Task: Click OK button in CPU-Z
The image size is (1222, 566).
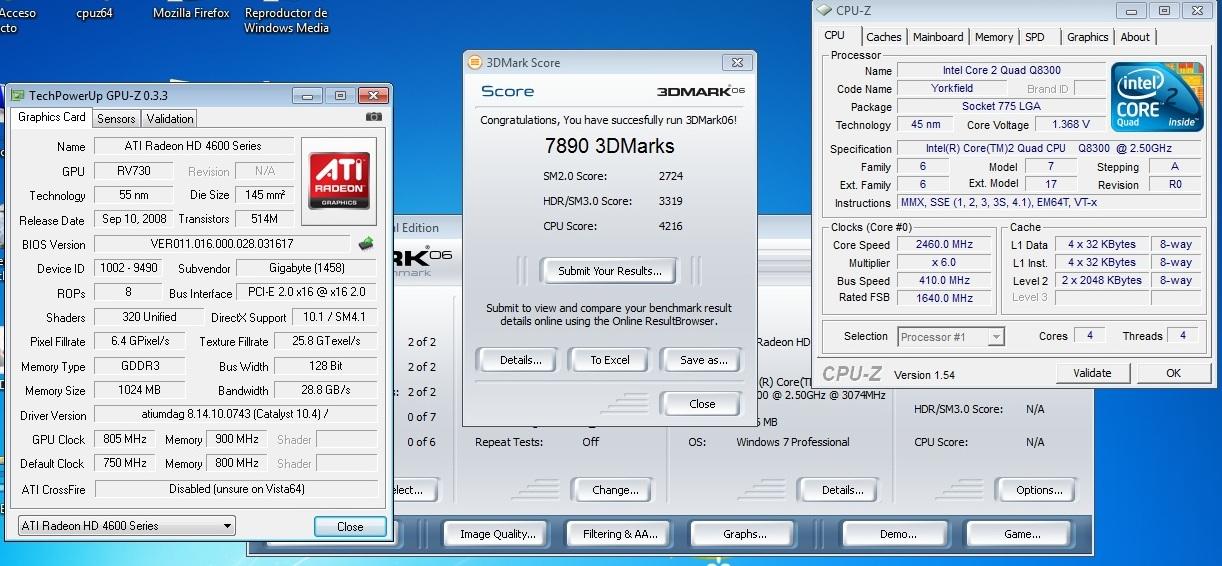Action: tap(1173, 373)
